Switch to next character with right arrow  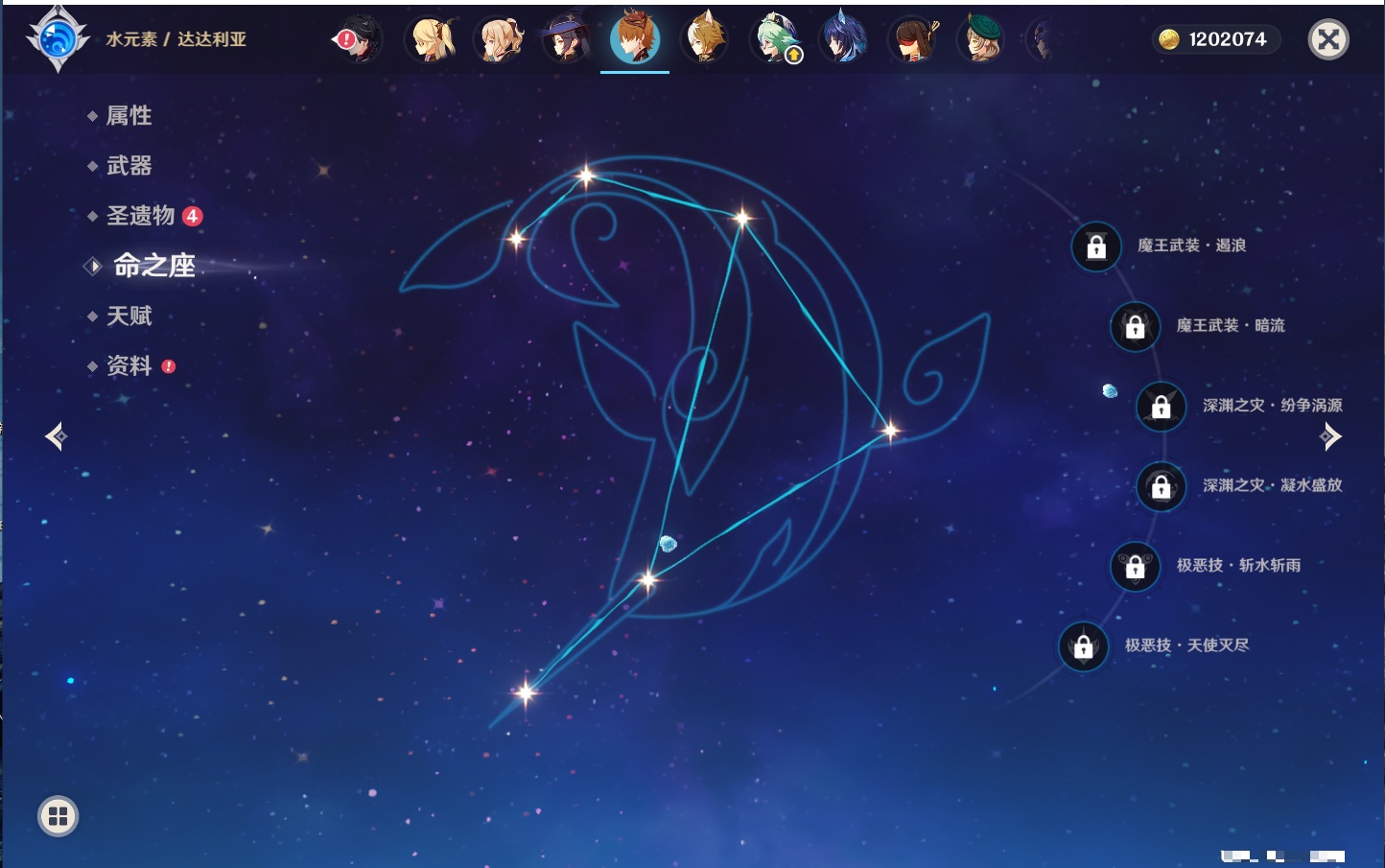coord(1330,436)
